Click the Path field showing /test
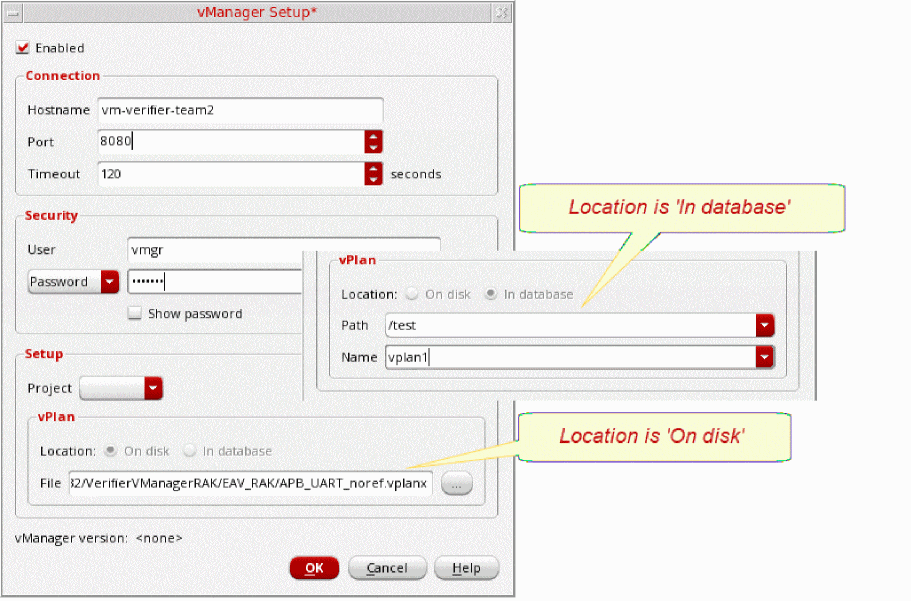The height and width of the screenshot is (601, 911). 571,325
